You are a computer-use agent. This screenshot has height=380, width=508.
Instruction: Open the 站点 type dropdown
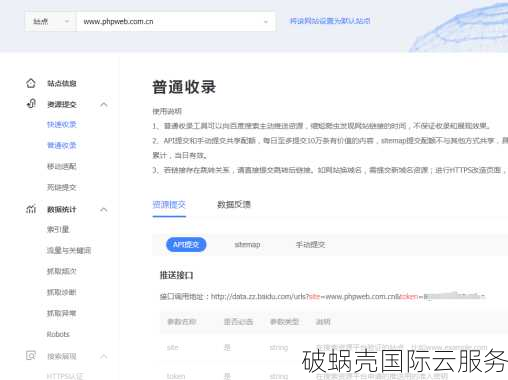pos(51,22)
